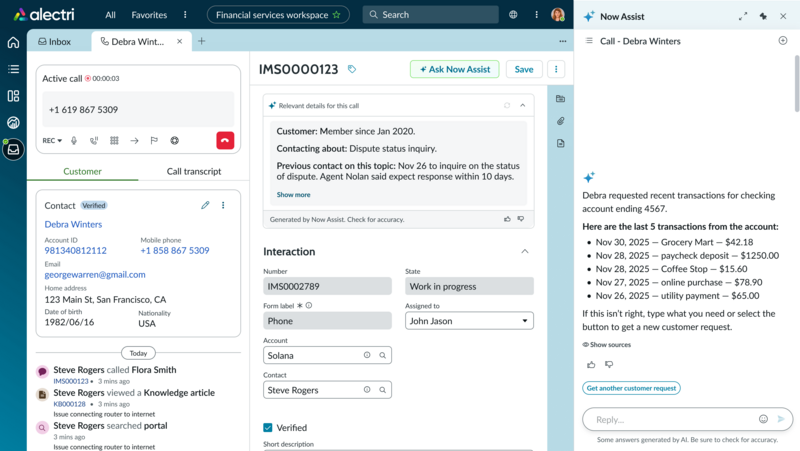Click Get another customer request

(x=631, y=388)
